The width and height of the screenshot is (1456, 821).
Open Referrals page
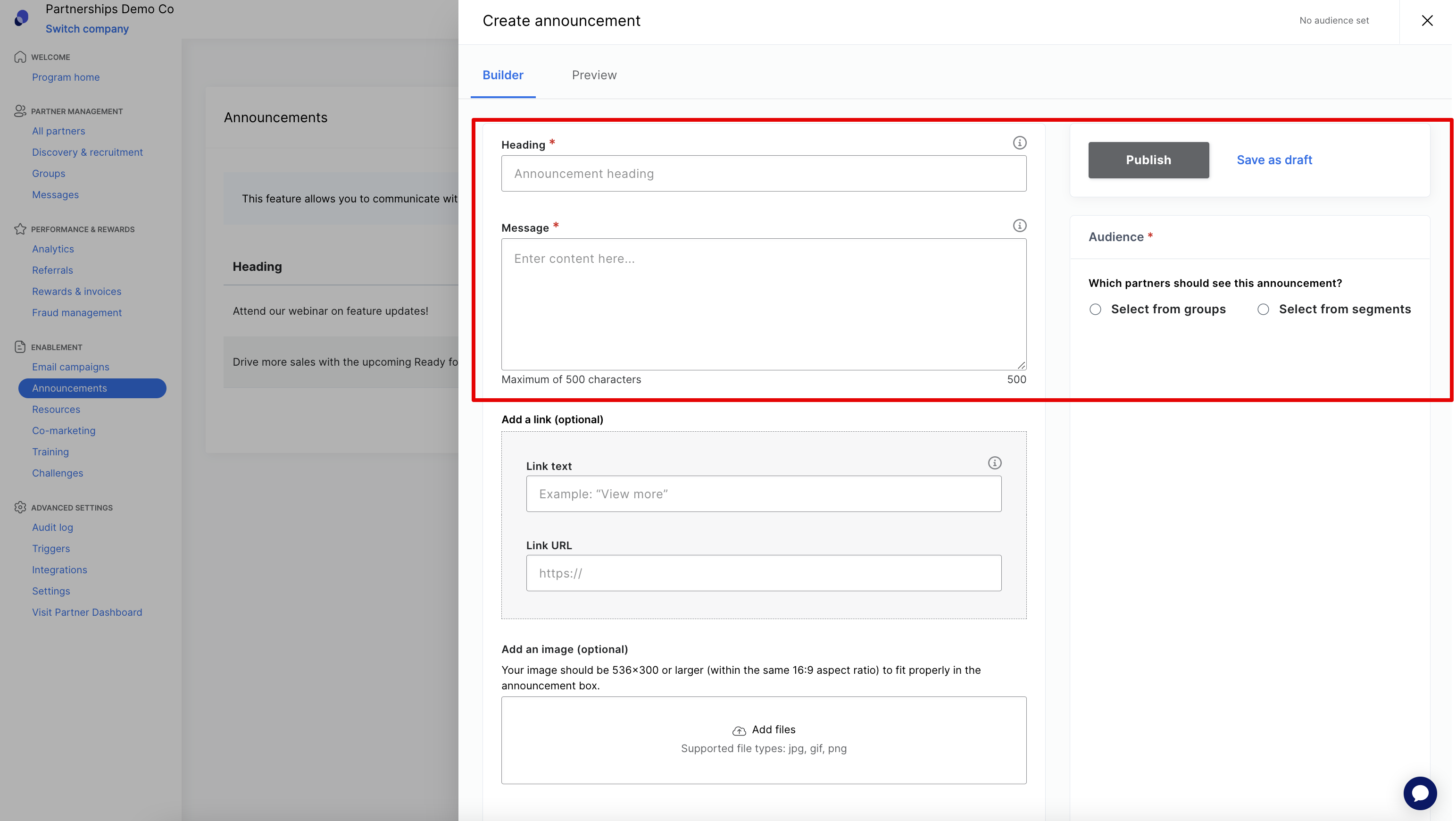tap(52, 270)
